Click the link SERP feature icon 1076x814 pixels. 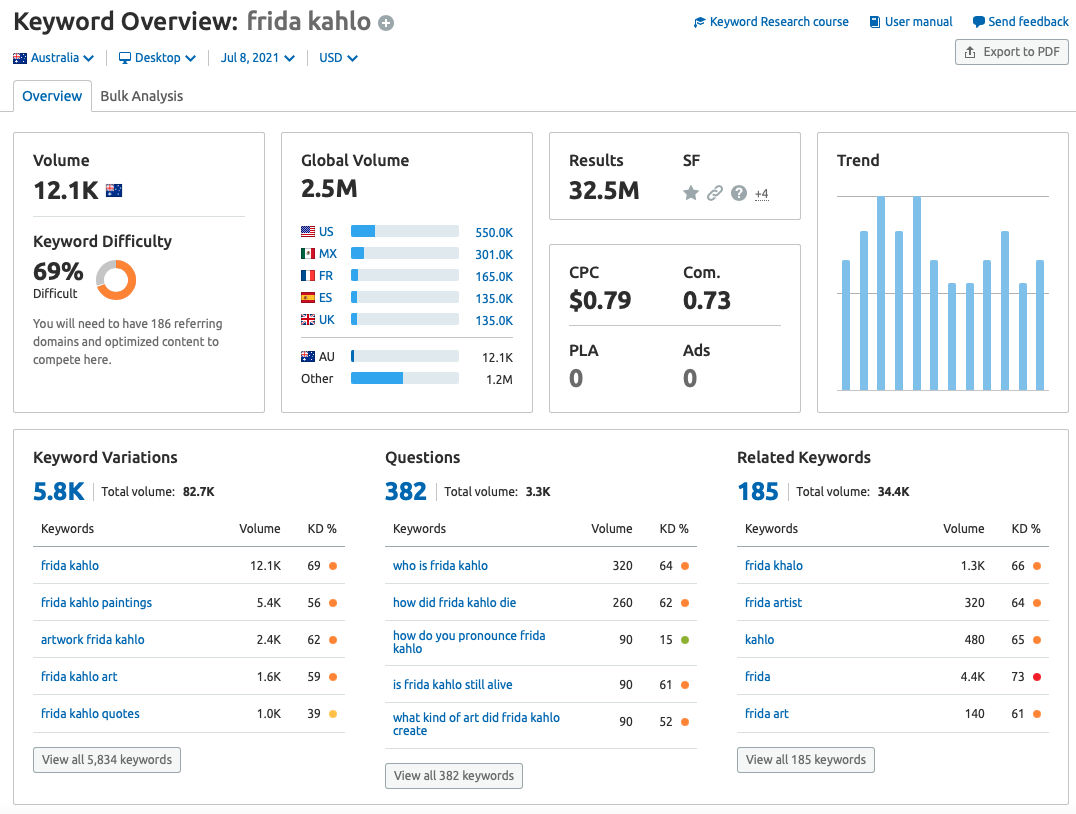click(x=714, y=193)
